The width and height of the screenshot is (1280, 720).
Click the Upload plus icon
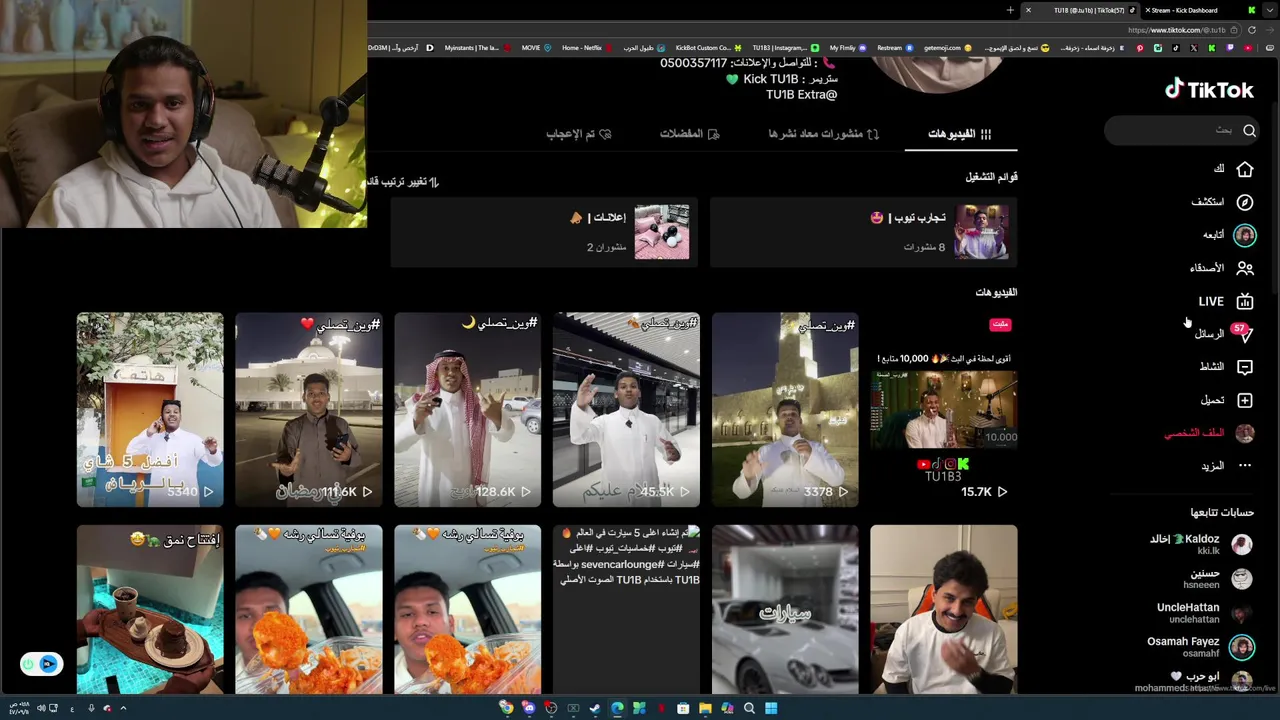click(1245, 400)
